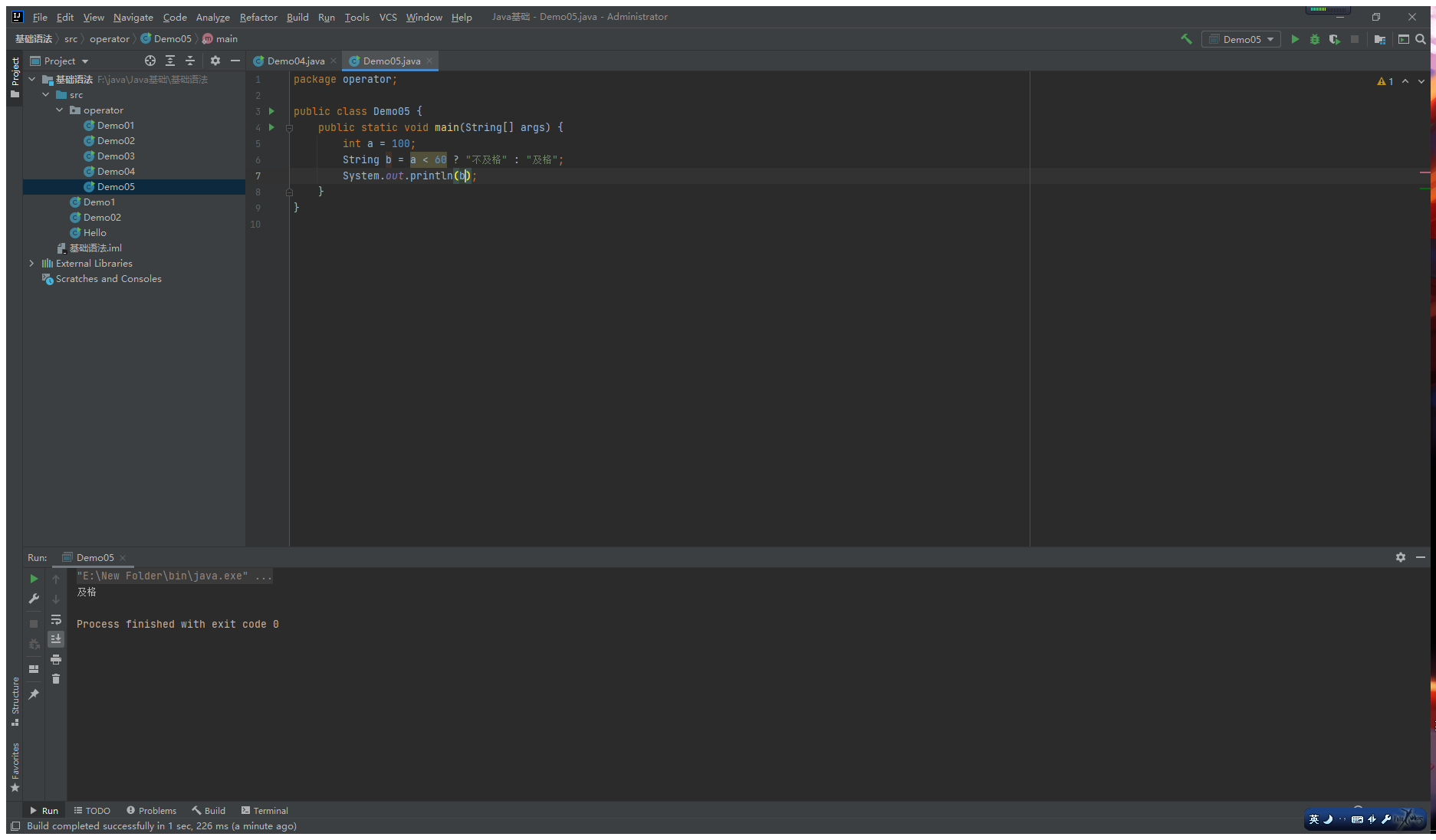Go to previous highlighted error arrow
Viewport: 1436px width, 840px height.
(1405, 81)
